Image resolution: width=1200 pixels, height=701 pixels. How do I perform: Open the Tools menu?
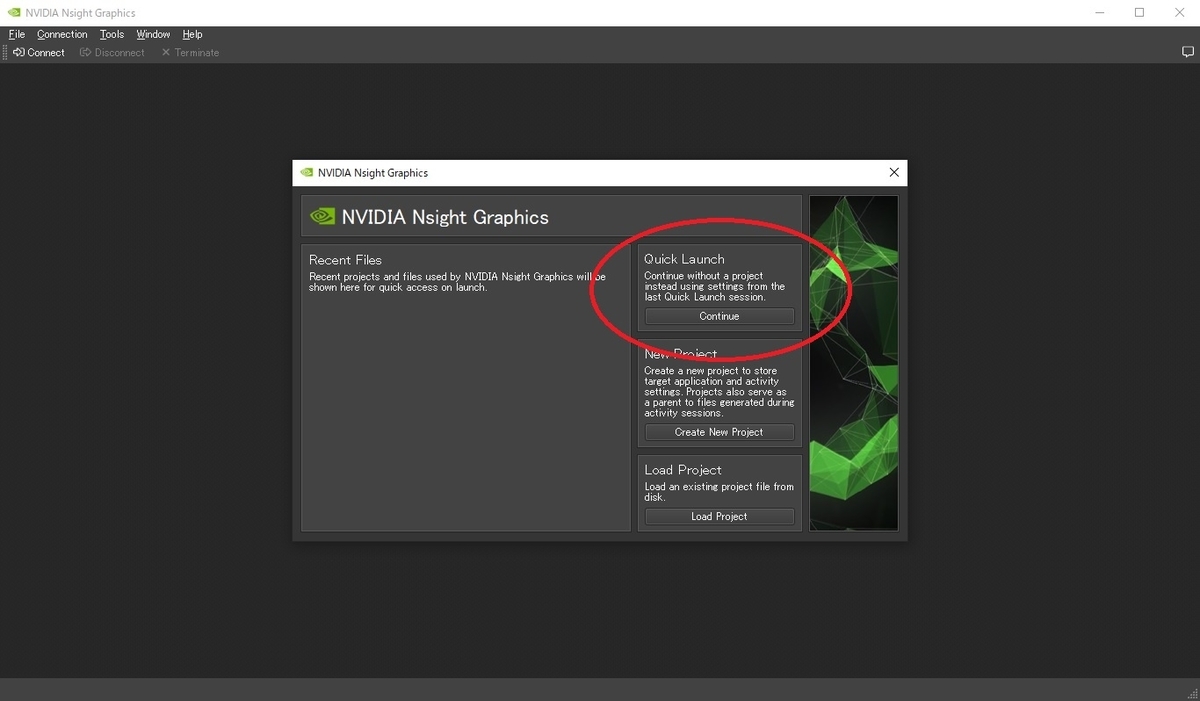click(x=112, y=34)
